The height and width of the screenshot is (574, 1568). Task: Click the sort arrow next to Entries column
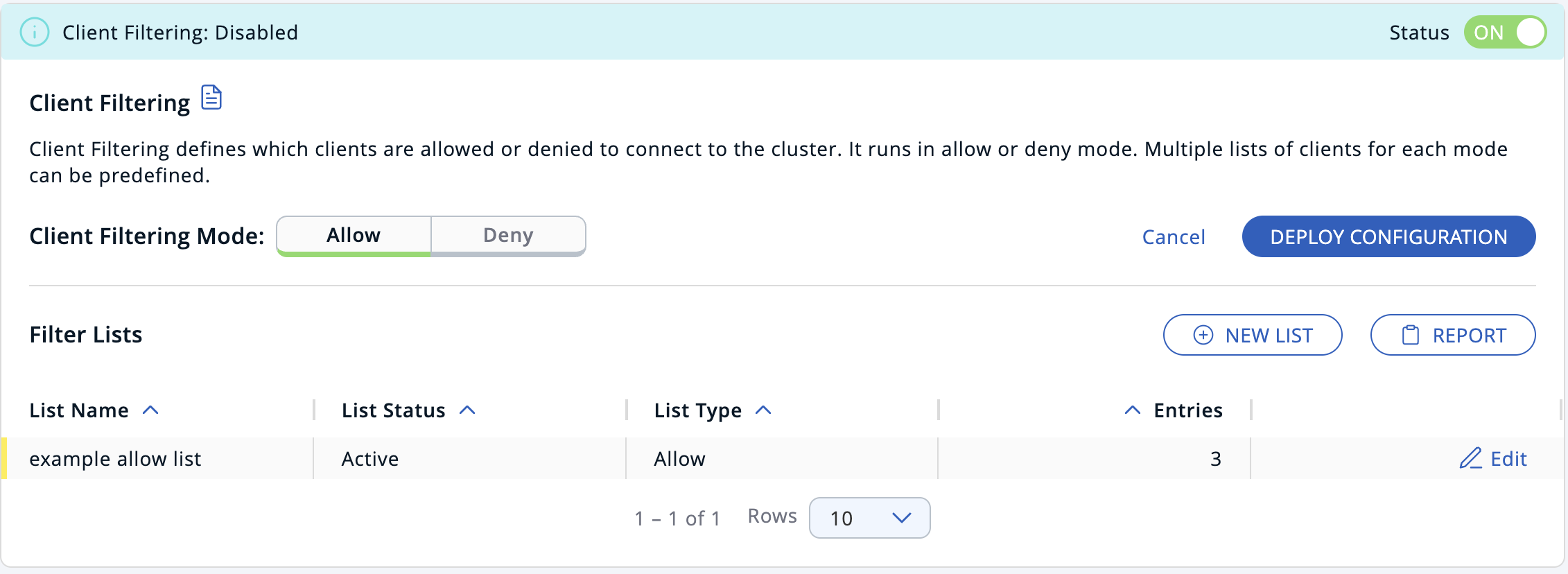click(x=1131, y=410)
